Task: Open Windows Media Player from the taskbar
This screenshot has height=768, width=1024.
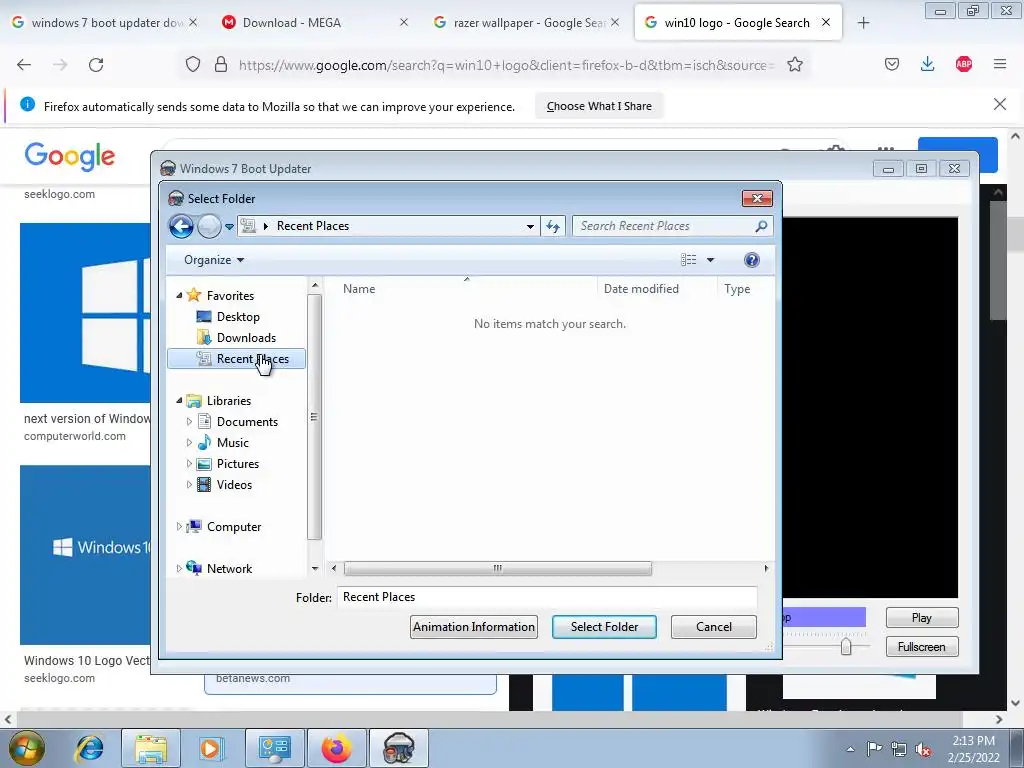Action: click(x=210, y=748)
